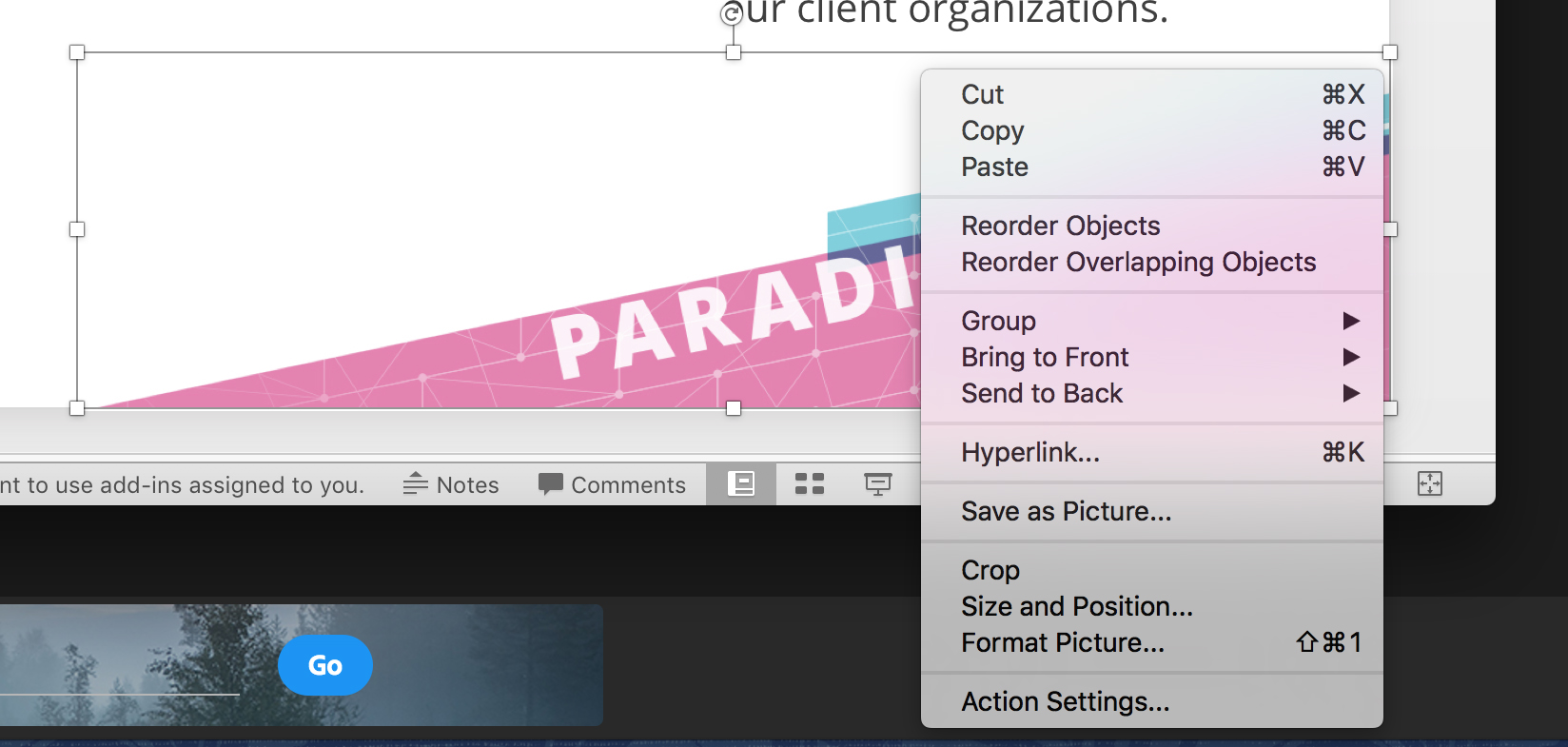Click the rotation handle above the picture
This screenshot has height=747, width=1568.
(732, 13)
